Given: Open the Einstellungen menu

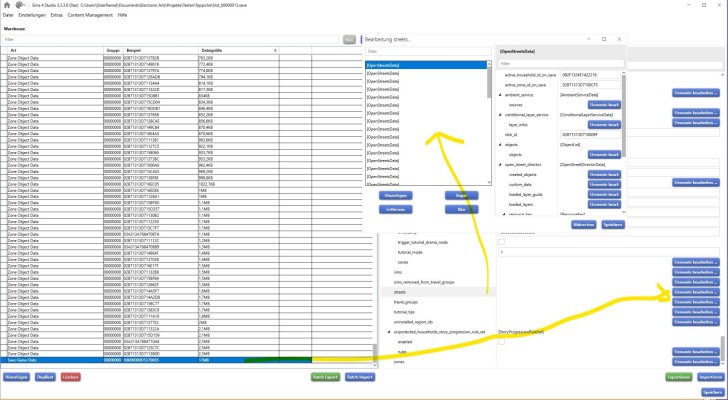Looking at the screenshot, I should click(x=32, y=15).
